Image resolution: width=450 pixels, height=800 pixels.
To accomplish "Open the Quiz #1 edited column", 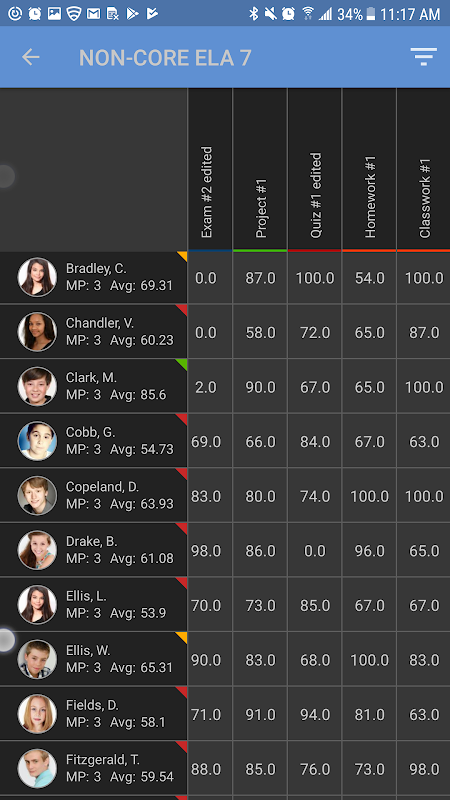I will [315, 170].
